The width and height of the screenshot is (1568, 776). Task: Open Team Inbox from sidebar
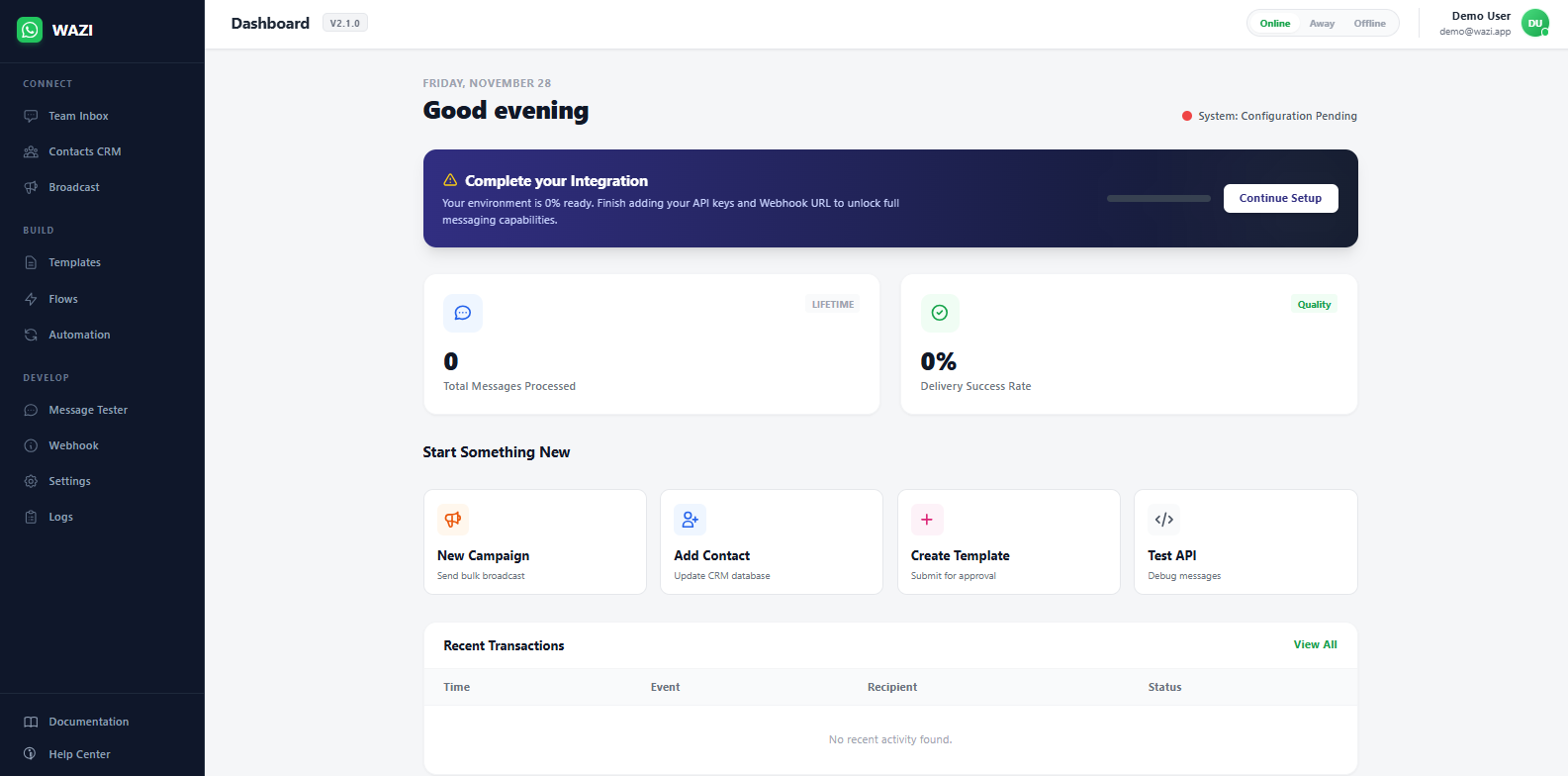pyautogui.click(x=102, y=116)
